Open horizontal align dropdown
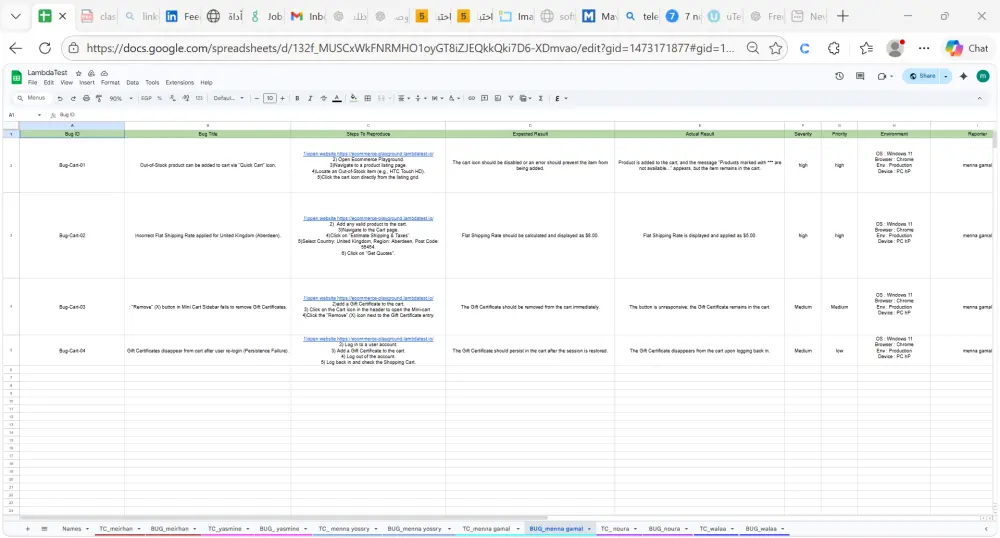This screenshot has width=1000, height=538. [x=403, y=99]
